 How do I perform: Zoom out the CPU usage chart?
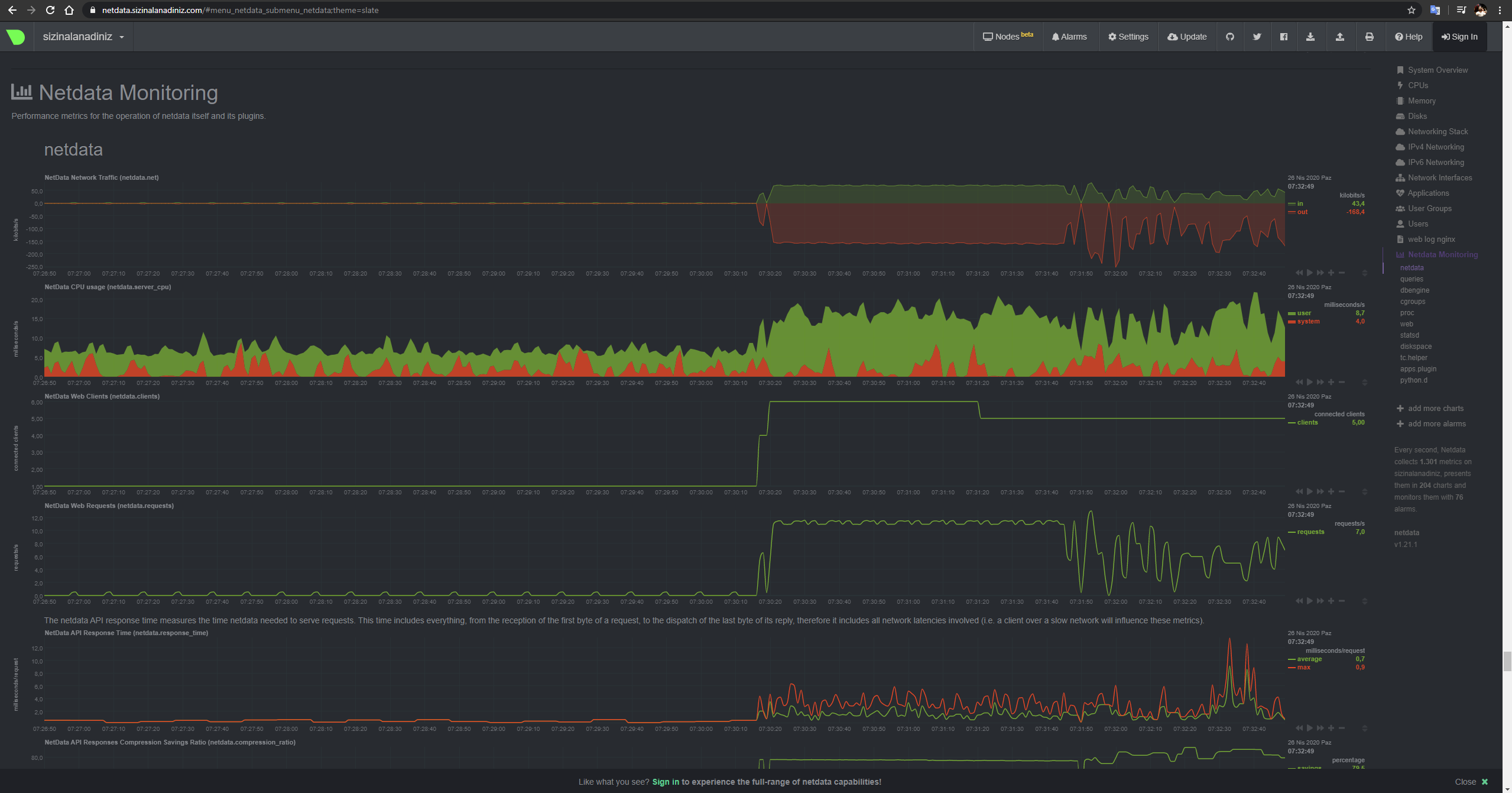click(1342, 382)
